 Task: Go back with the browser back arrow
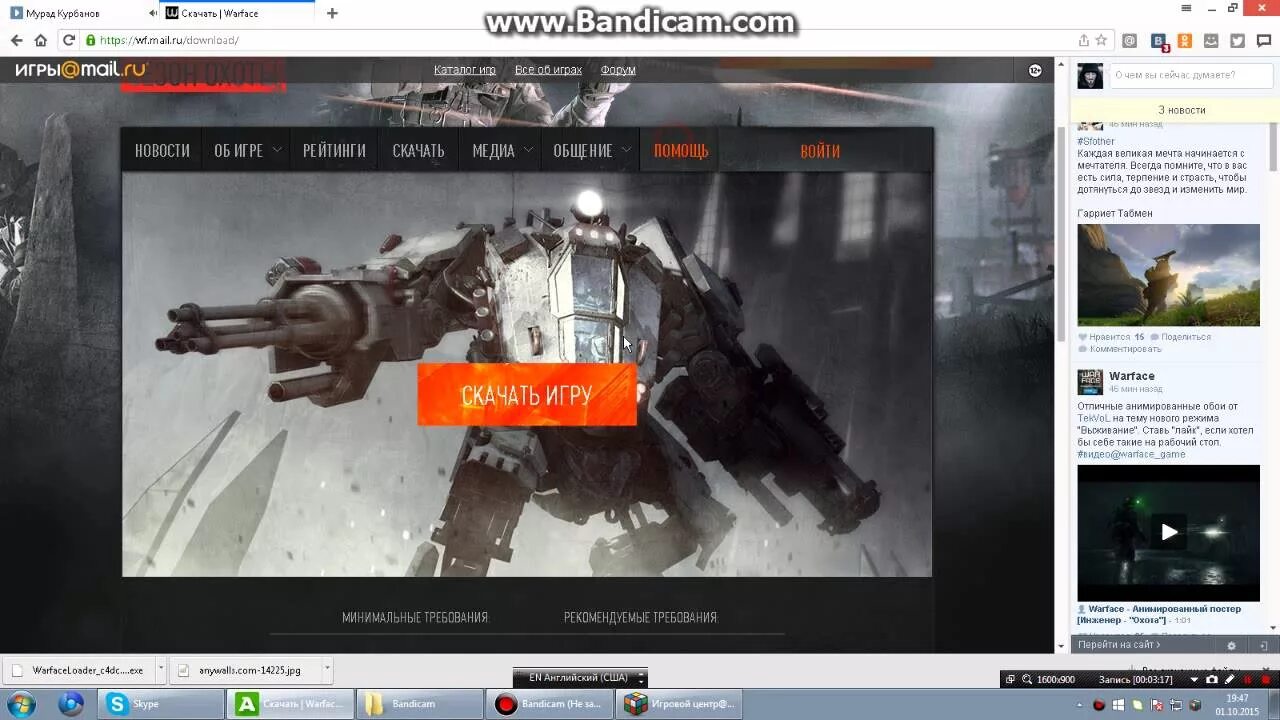(16, 41)
